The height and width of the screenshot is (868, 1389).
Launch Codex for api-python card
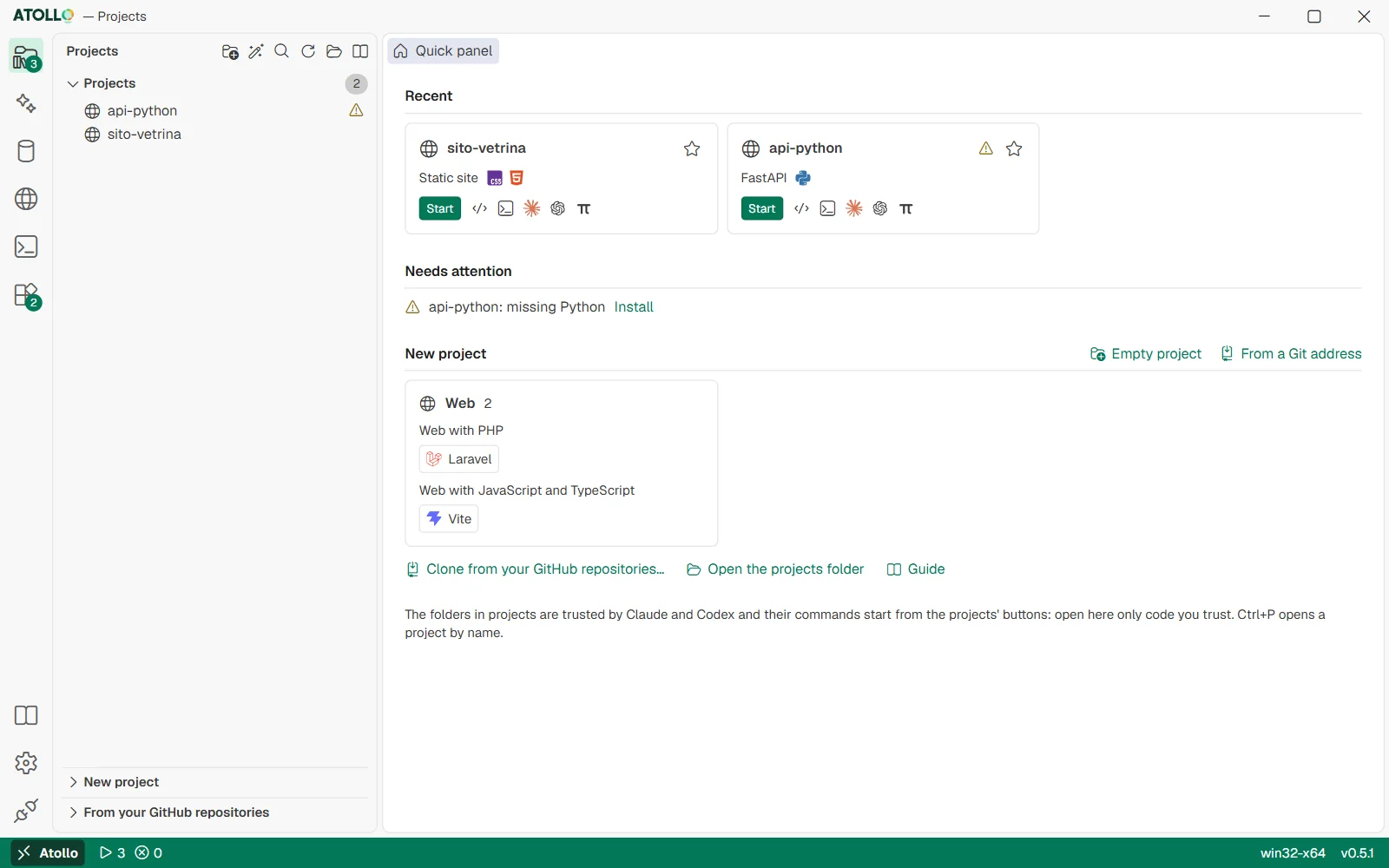880,208
